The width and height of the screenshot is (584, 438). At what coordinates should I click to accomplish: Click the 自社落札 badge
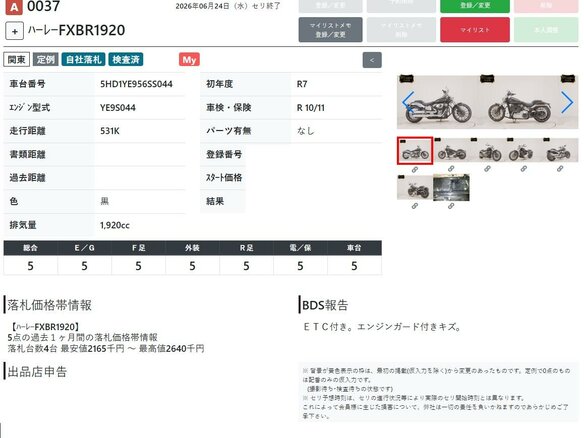[83, 60]
